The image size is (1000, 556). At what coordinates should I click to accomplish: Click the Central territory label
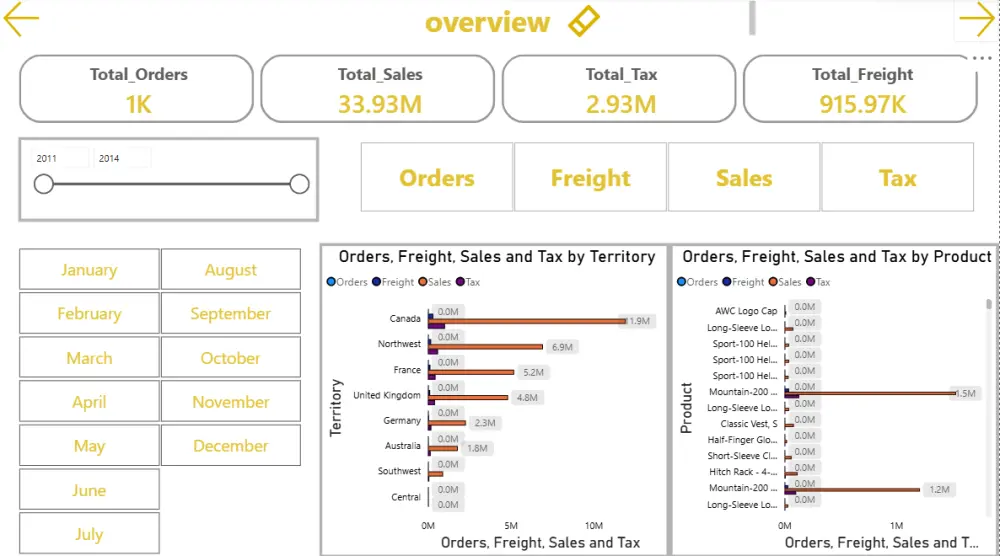[x=406, y=497]
